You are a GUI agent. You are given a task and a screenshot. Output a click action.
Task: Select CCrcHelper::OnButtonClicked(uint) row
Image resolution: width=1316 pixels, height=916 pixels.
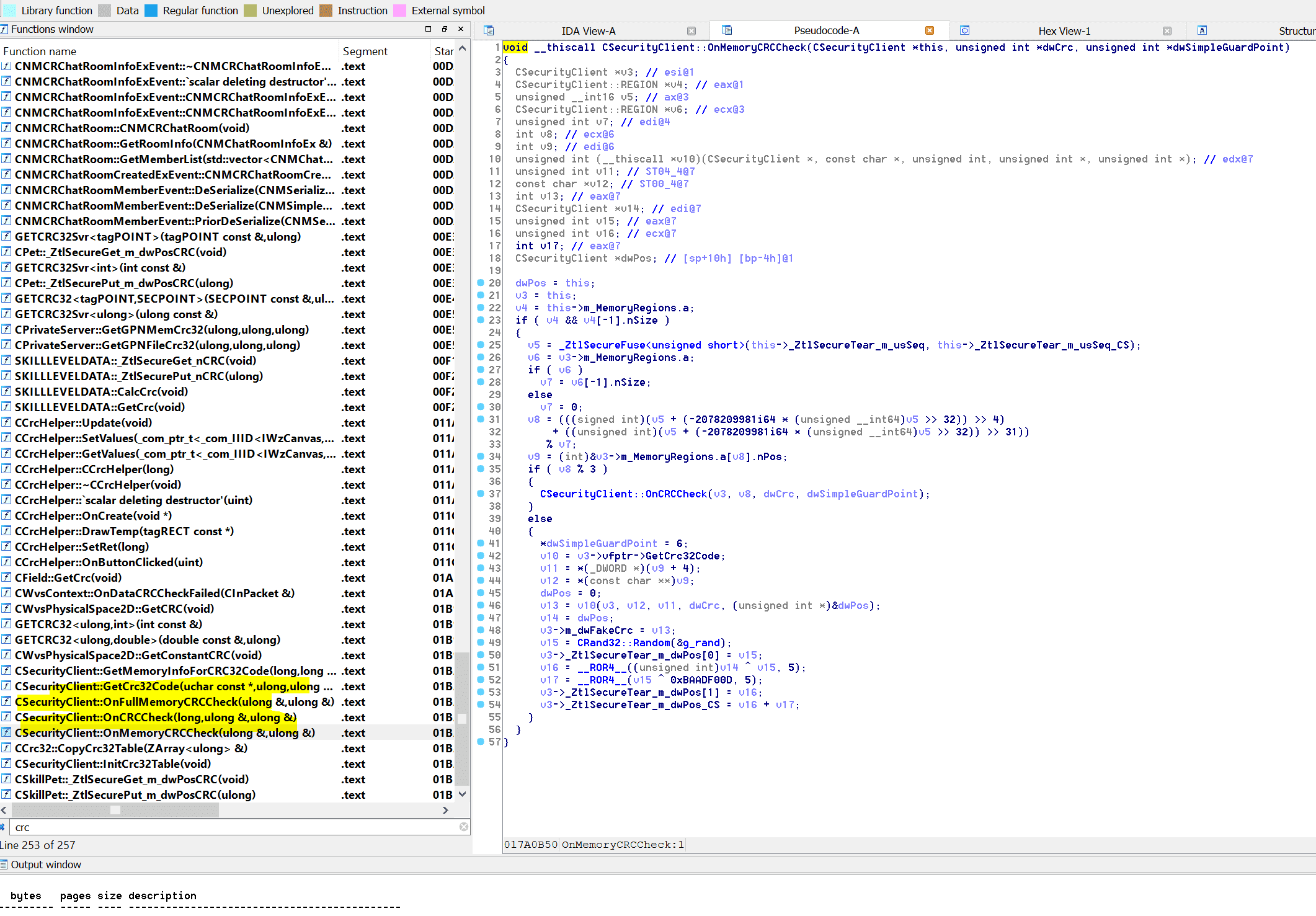pos(227,562)
